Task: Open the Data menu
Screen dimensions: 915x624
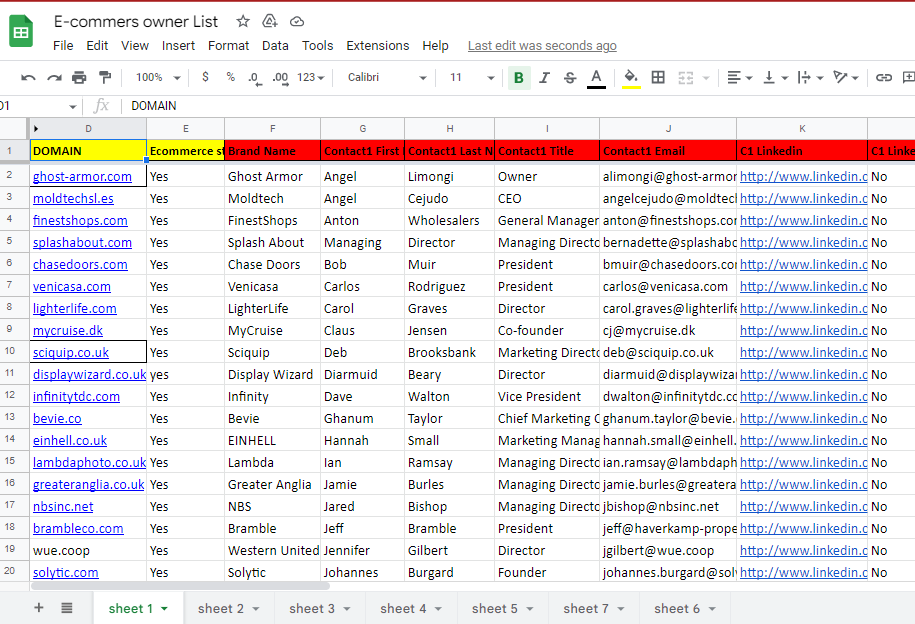Action: coord(275,46)
